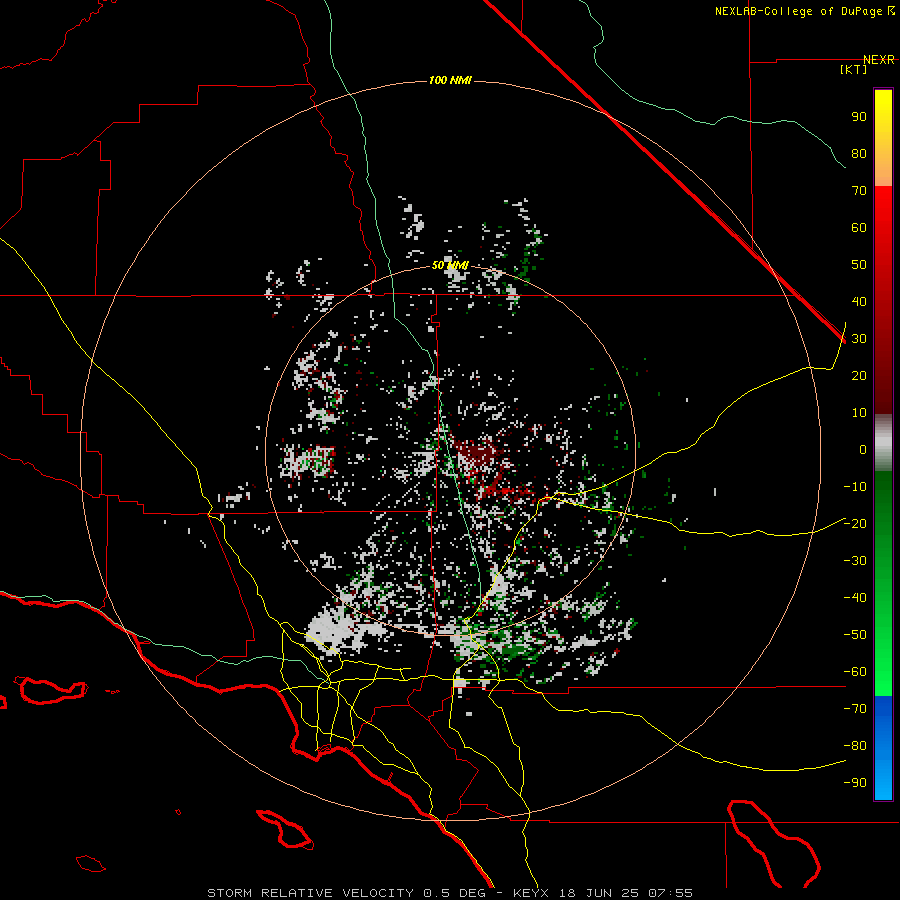Click the gray zero-velocity colorbar segment
The image size is (900, 900).
[x=883, y=443]
